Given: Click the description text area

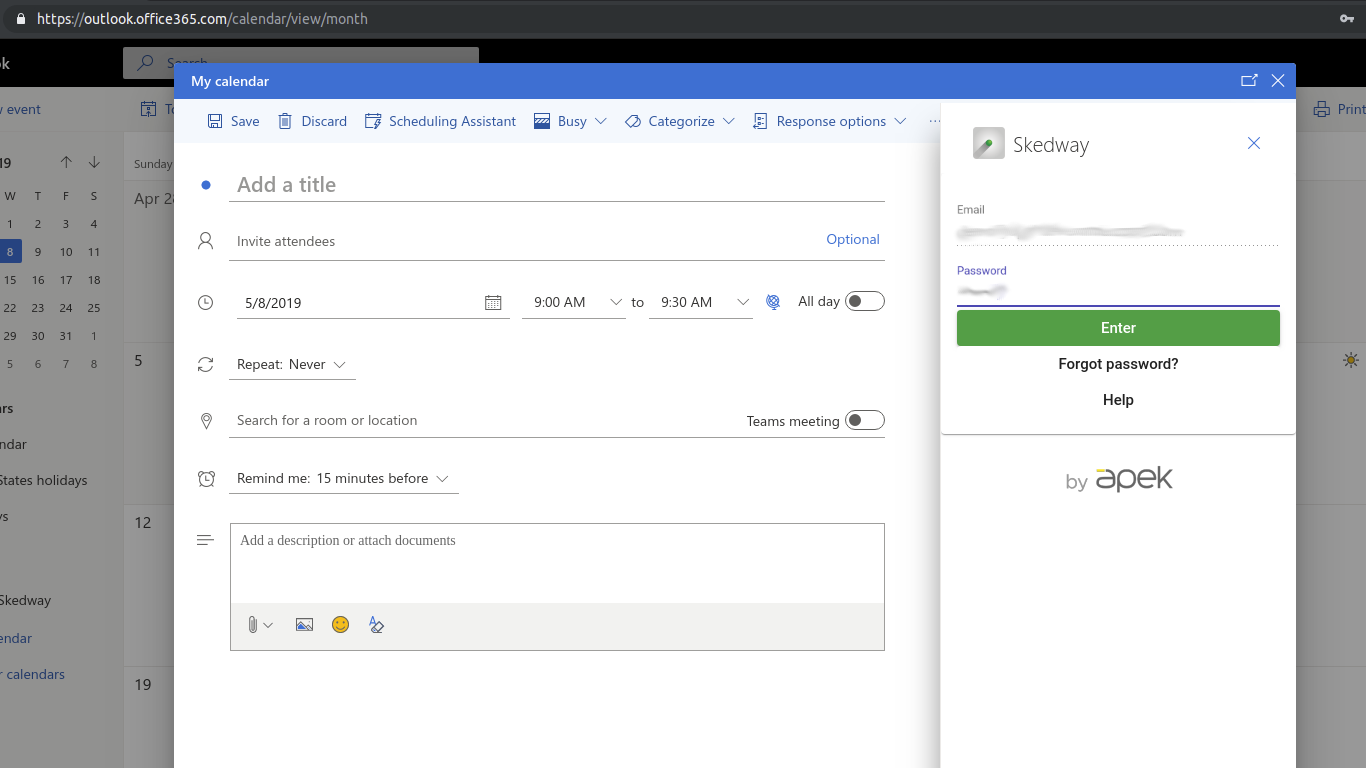Looking at the screenshot, I should point(557,563).
